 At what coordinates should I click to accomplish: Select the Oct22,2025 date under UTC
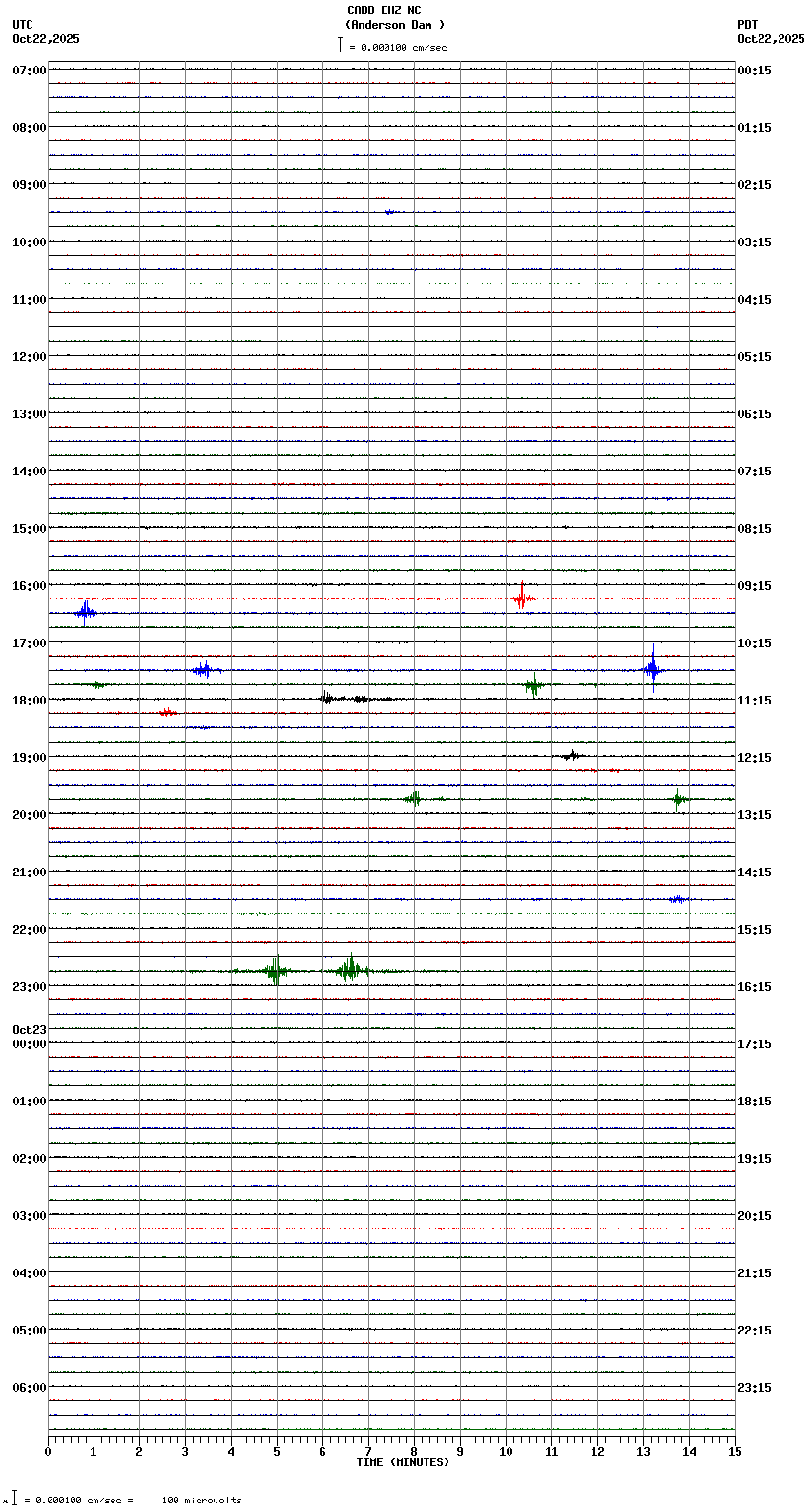46,39
